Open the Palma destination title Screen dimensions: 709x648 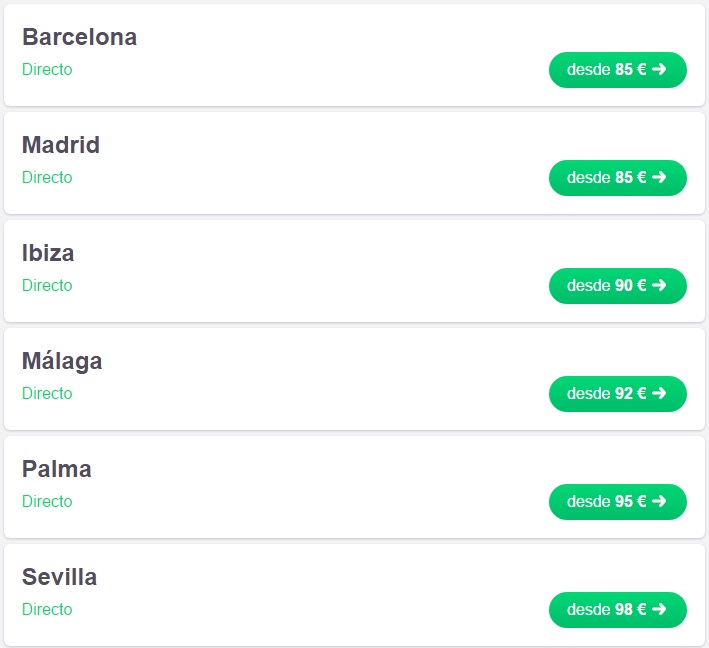[x=57, y=469]
